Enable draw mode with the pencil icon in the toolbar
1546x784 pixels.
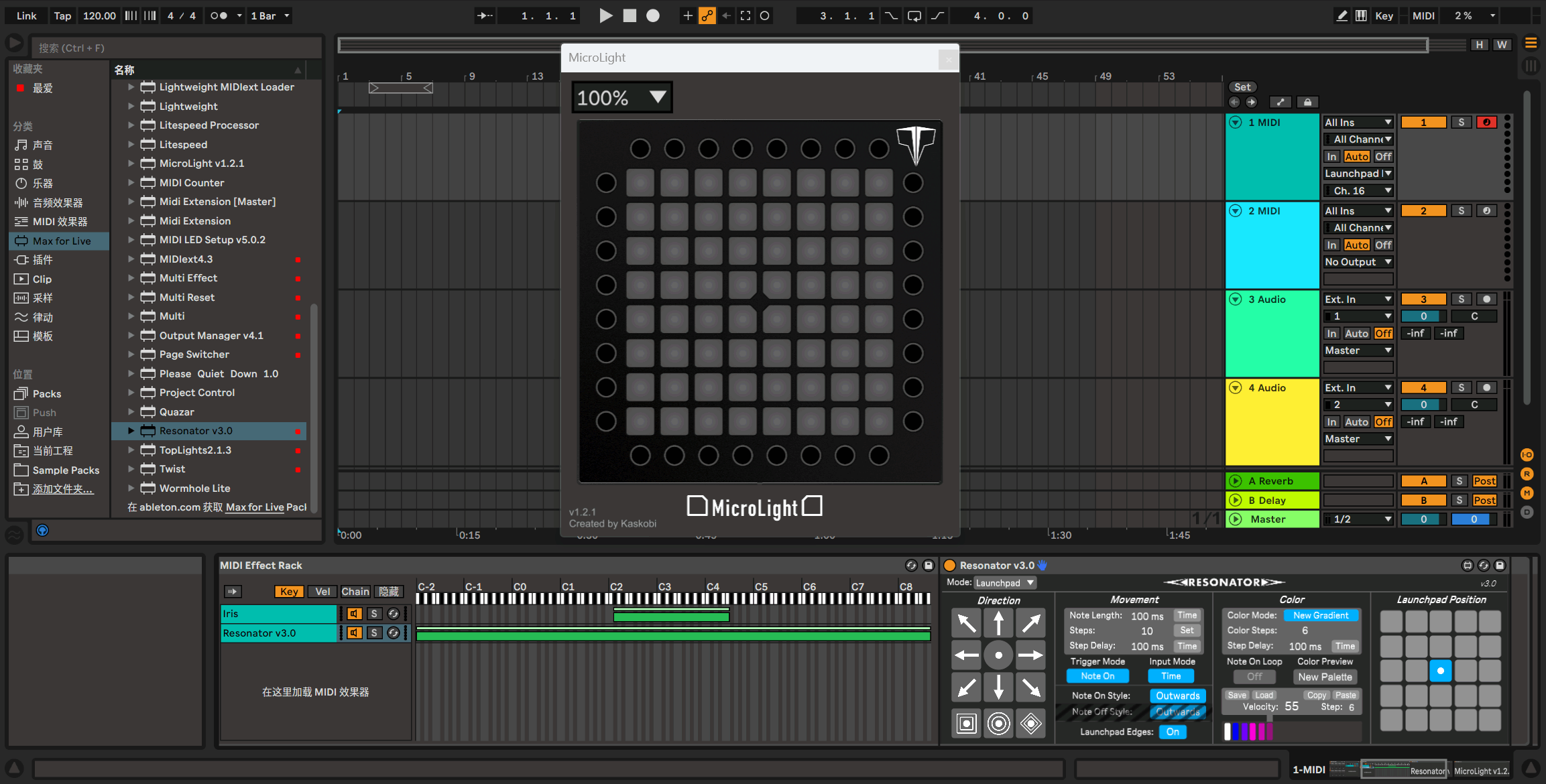click(1342, 15)
